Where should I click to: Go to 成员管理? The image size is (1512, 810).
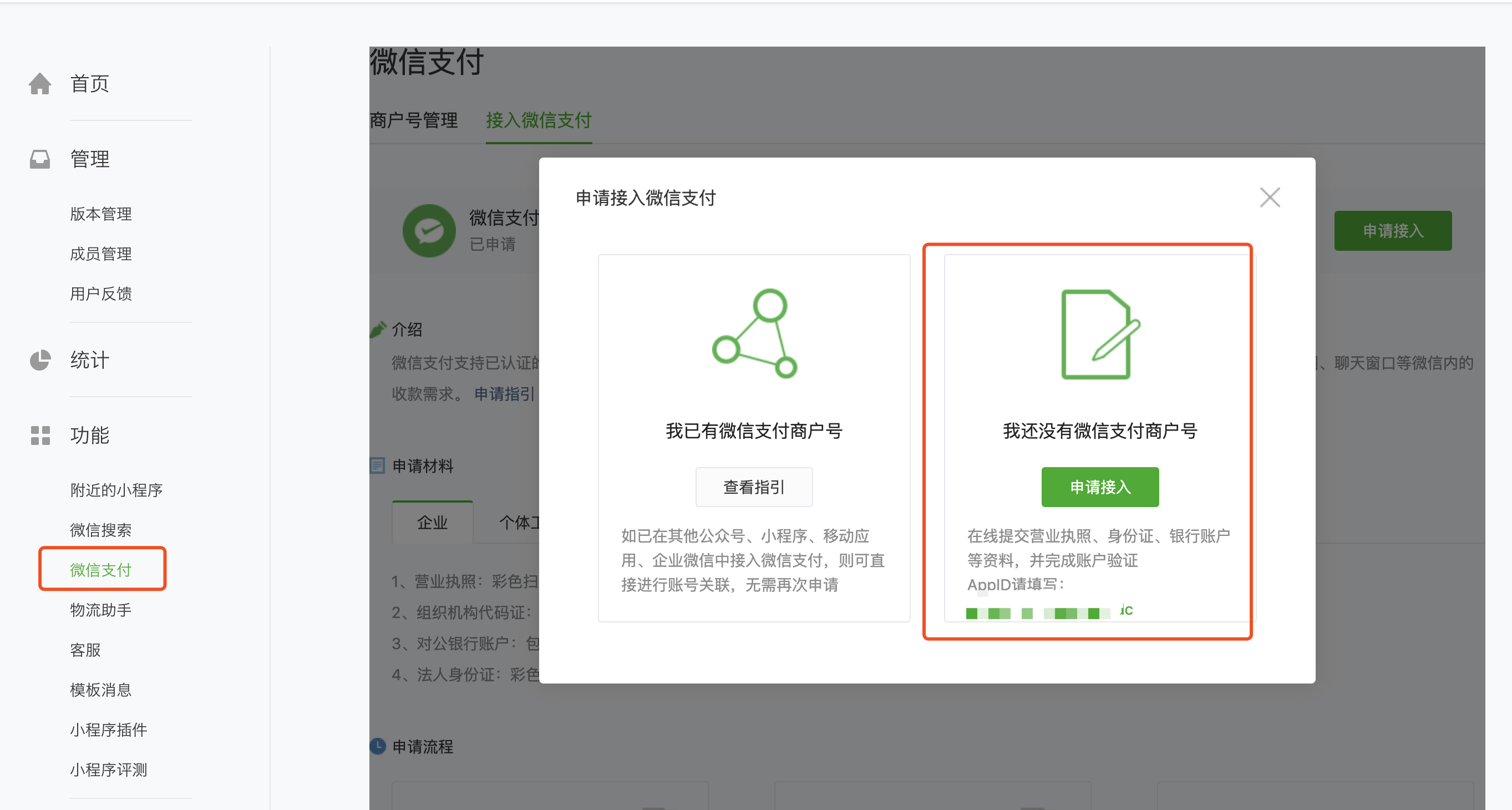click(101, 254)
